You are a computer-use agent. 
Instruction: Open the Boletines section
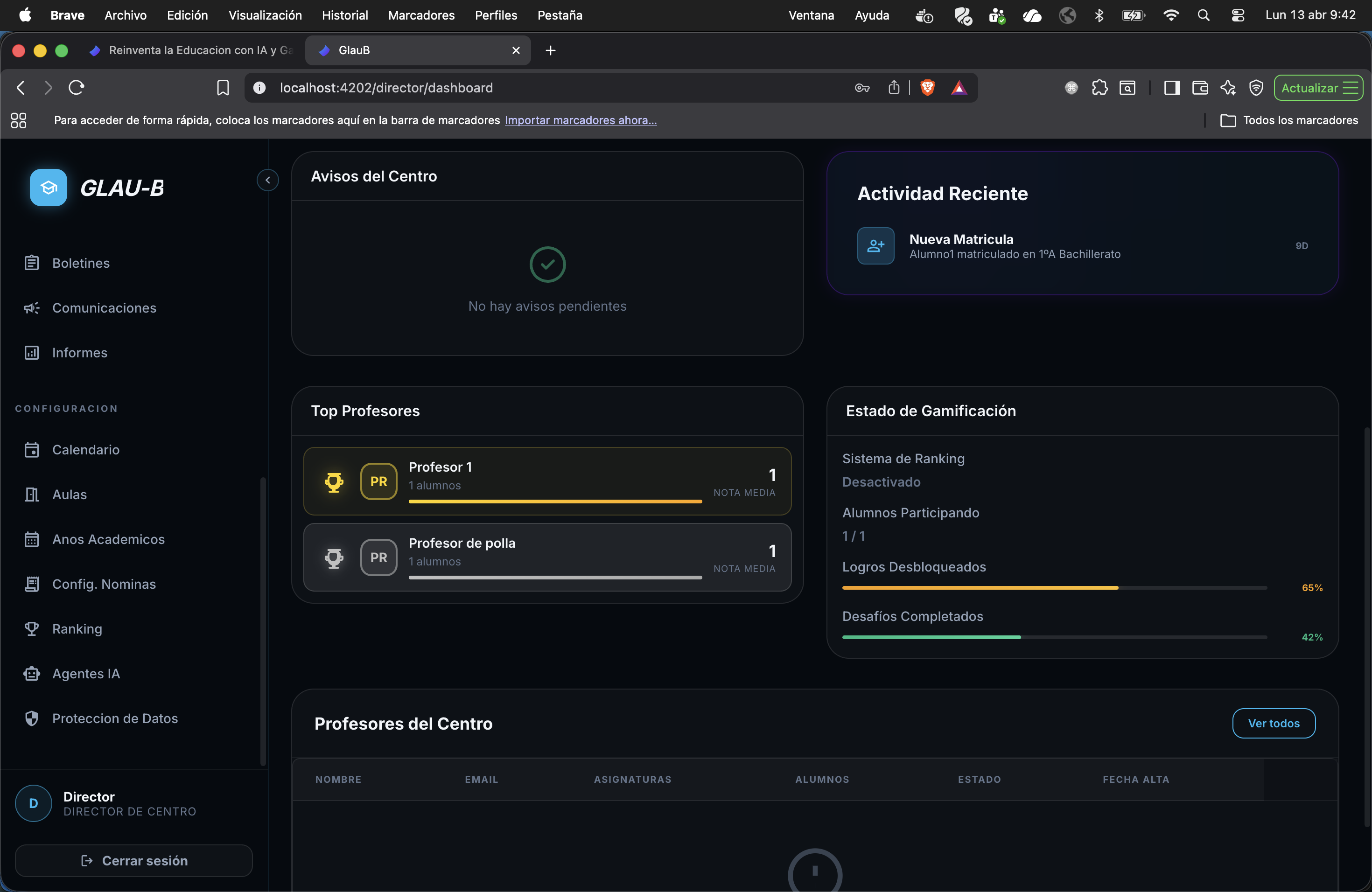81,263
